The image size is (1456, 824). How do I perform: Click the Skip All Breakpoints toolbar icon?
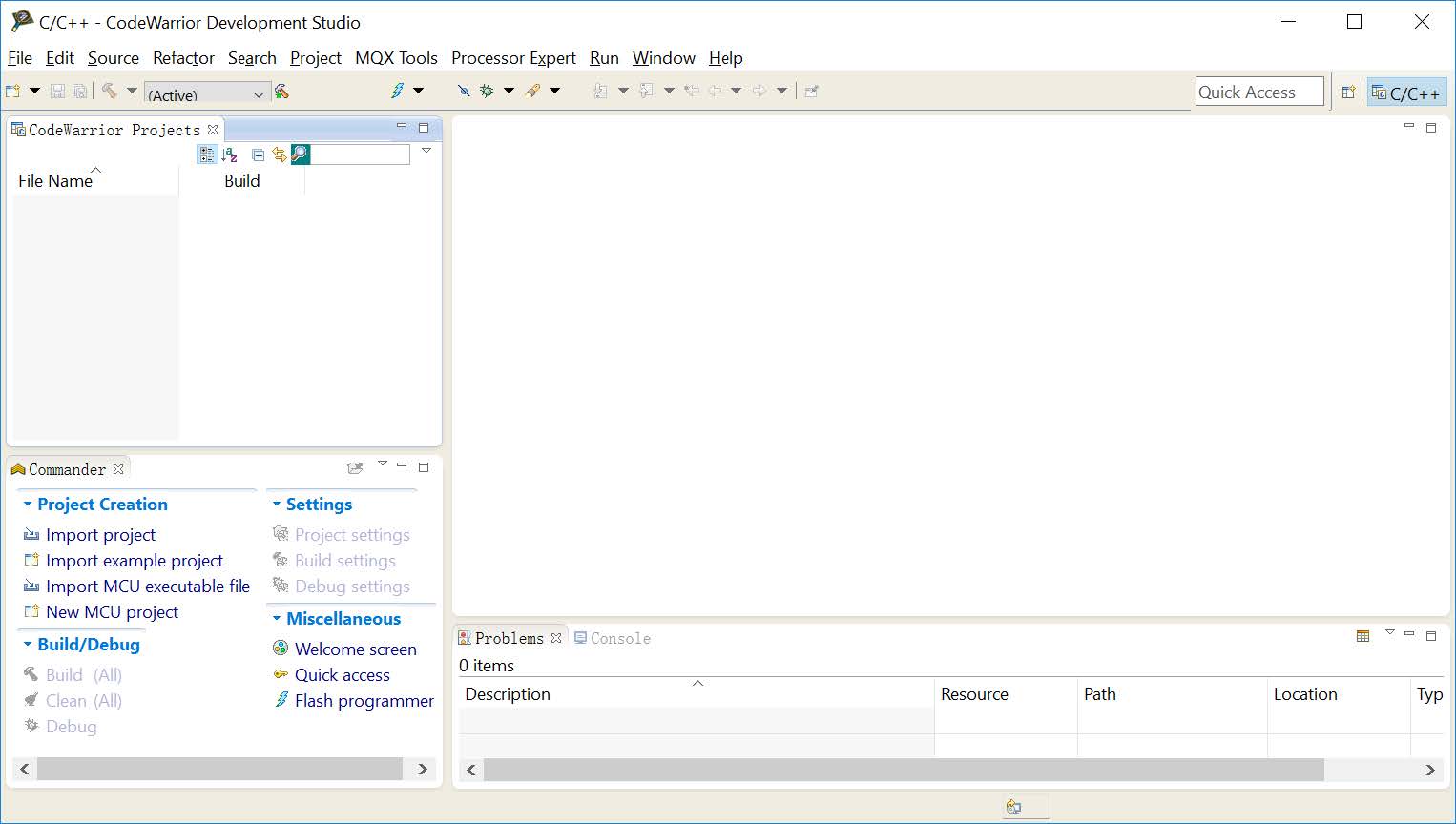pos(464,91)
